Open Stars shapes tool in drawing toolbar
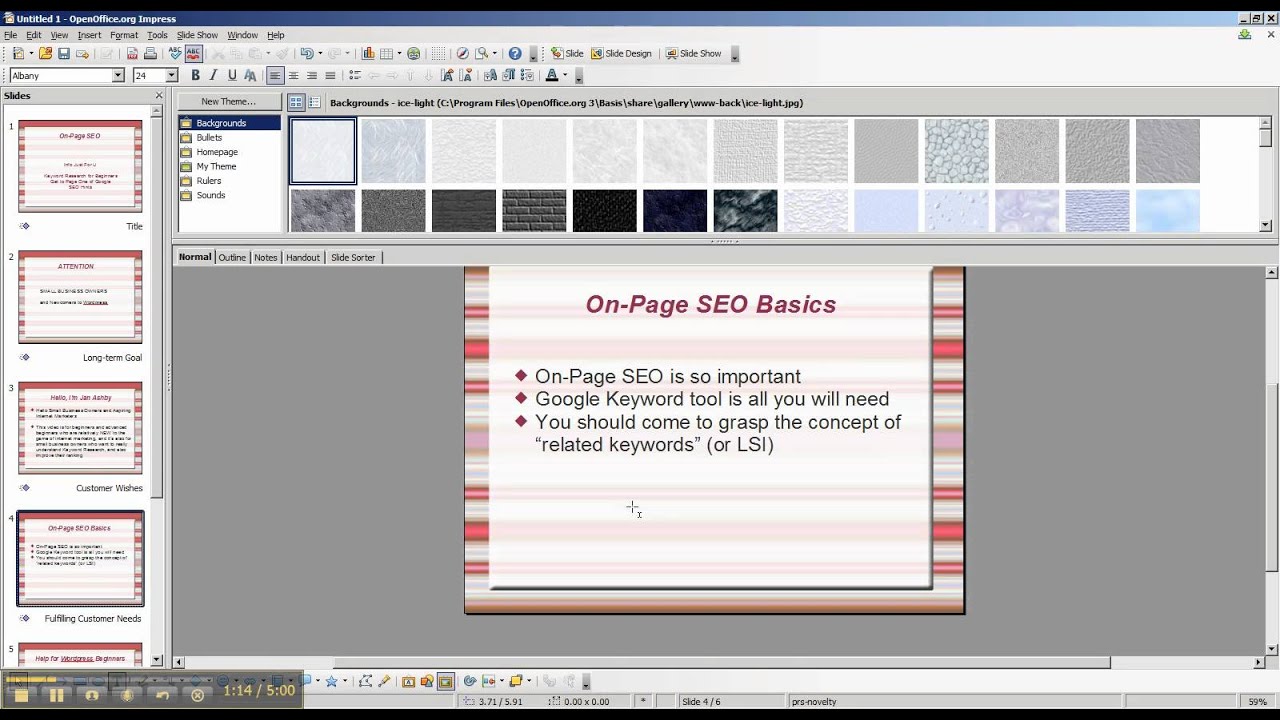The height and width of the screenshot is (720, 1280). click(x=331, y=681)
